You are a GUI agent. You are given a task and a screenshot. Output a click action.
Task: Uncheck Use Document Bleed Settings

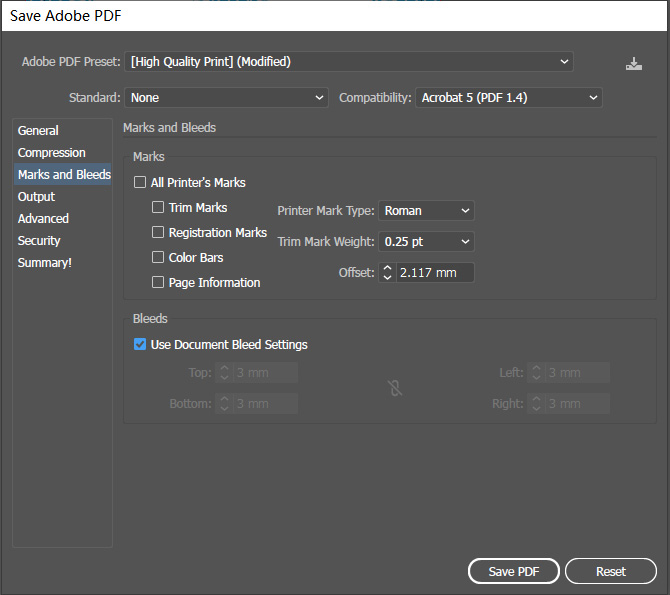(x=140, y=344)
